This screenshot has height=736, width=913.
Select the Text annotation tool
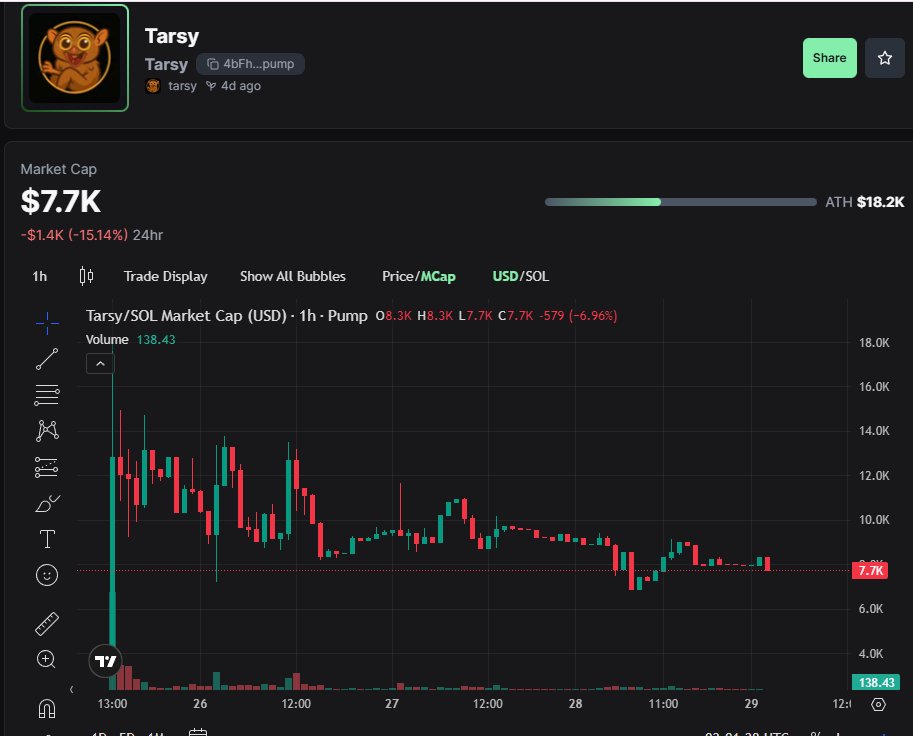coord(47,539)
